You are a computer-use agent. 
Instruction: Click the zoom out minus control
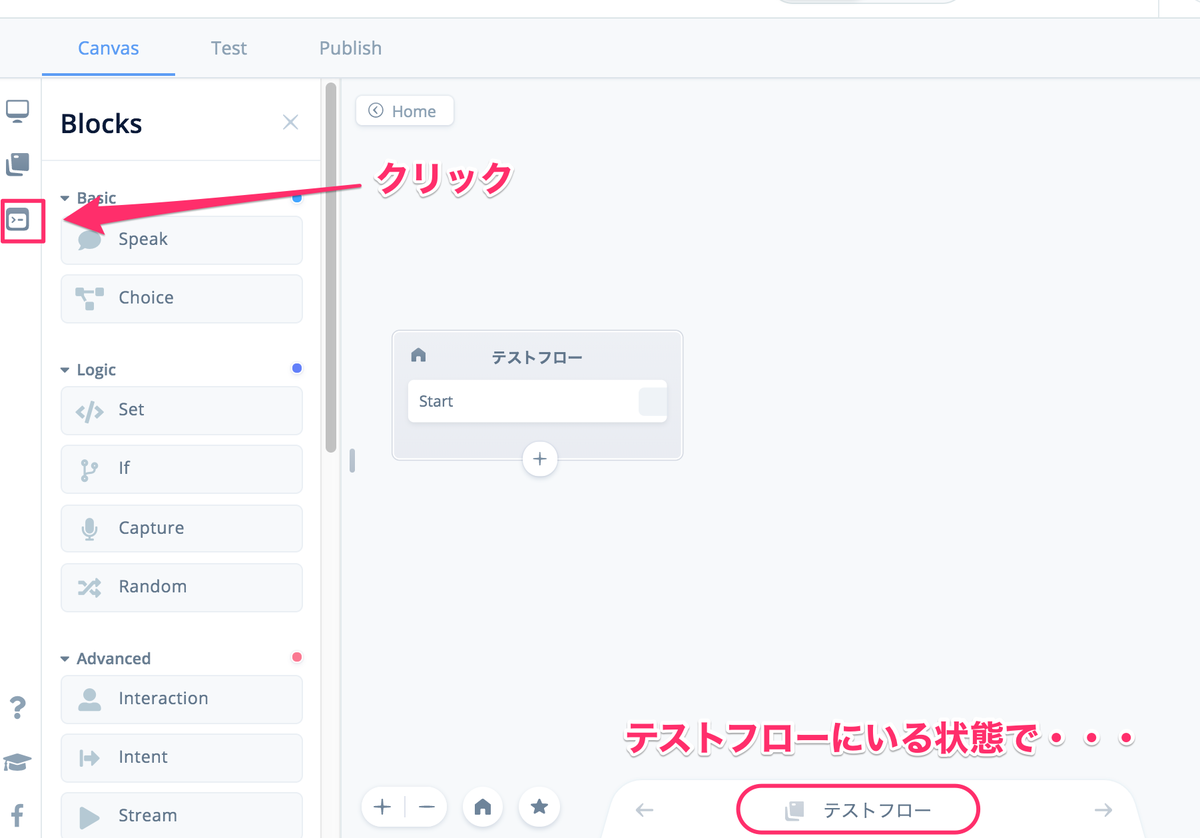click(426, 807)
